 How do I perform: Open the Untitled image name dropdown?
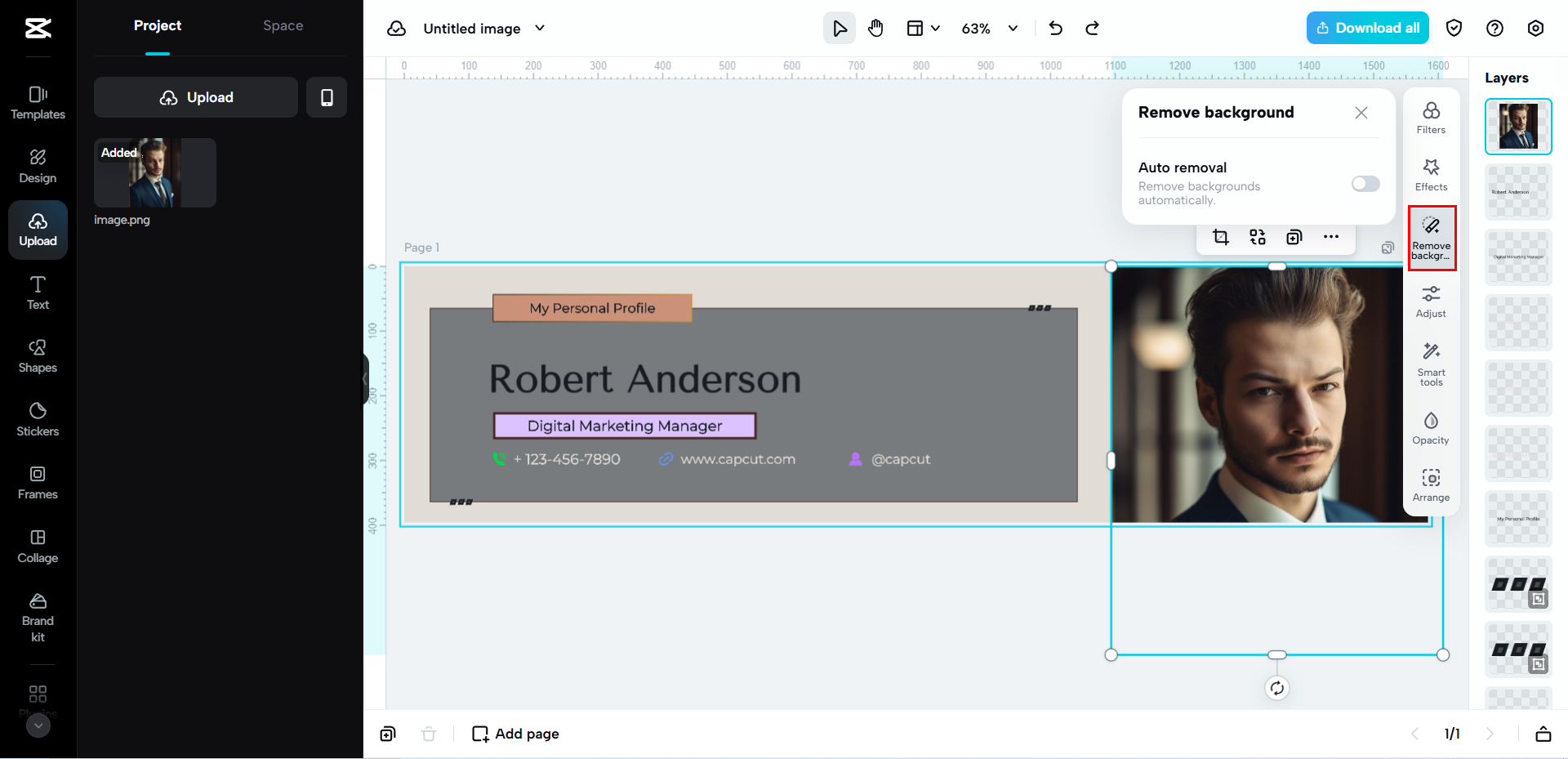[x=540, y=29]
